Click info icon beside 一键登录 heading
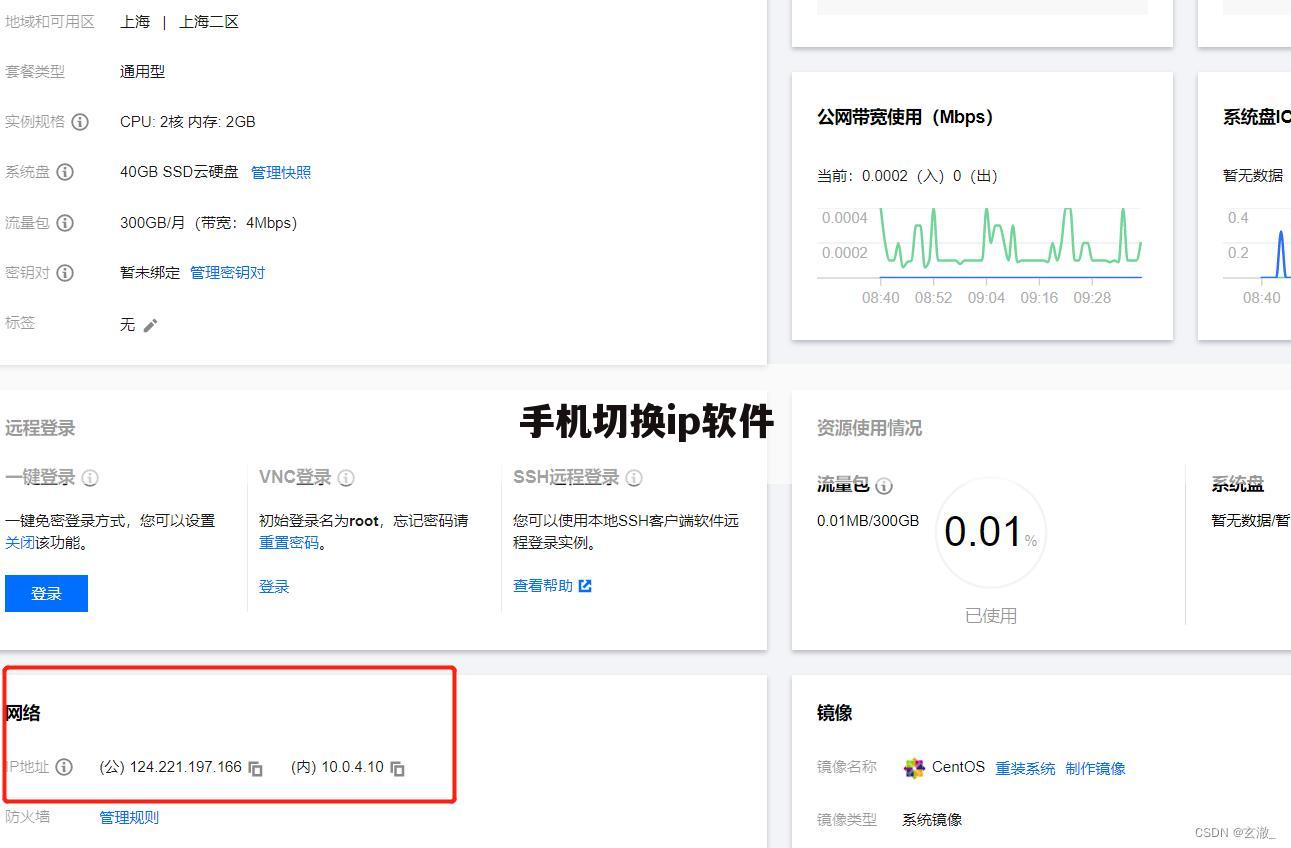Image resolution: width=1291 pixels, height=848 pixels. 90,478
